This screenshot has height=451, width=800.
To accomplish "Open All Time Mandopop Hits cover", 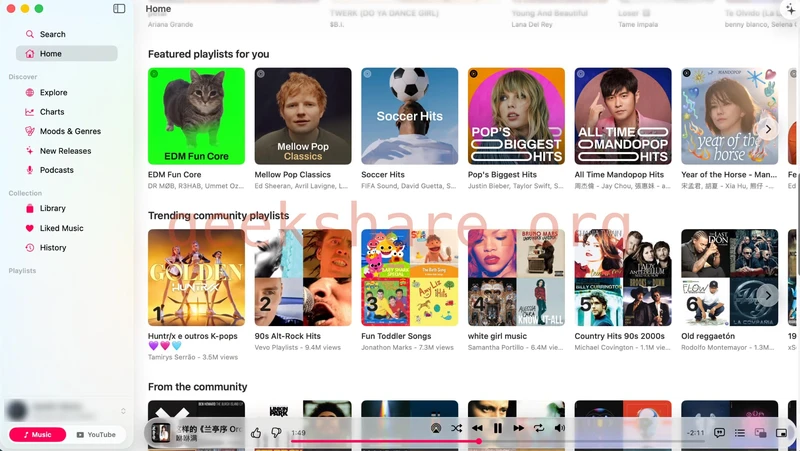I will pyautogui.click(x=623, y=116).
